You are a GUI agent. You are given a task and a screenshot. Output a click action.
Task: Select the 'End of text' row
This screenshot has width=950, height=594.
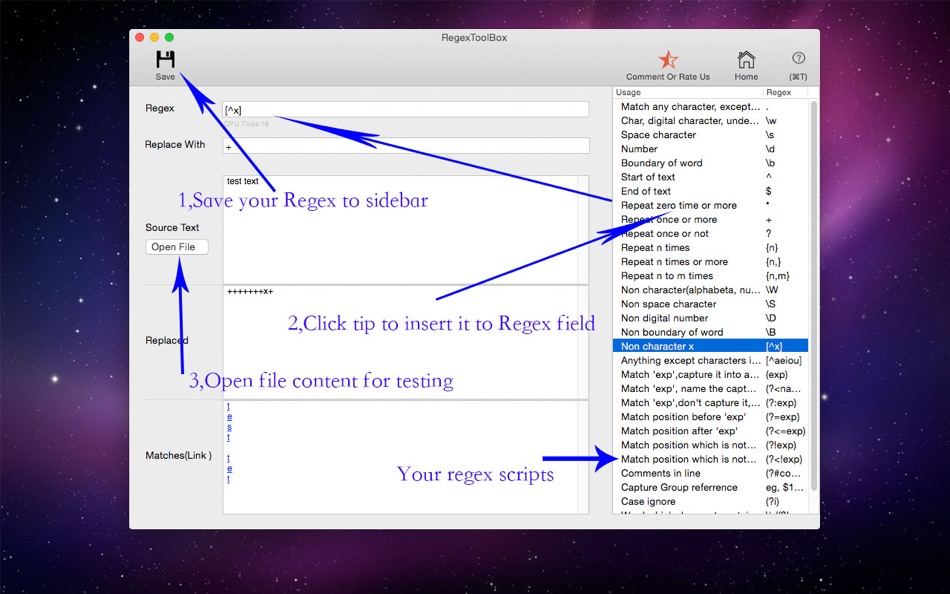coord(710,191)
